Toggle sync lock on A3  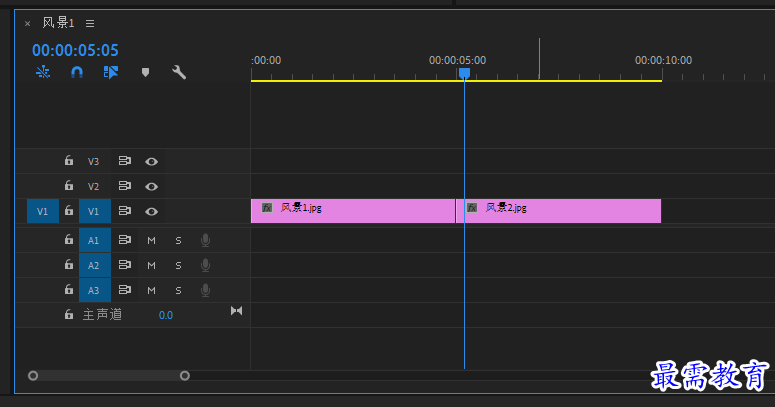point(125,290)
